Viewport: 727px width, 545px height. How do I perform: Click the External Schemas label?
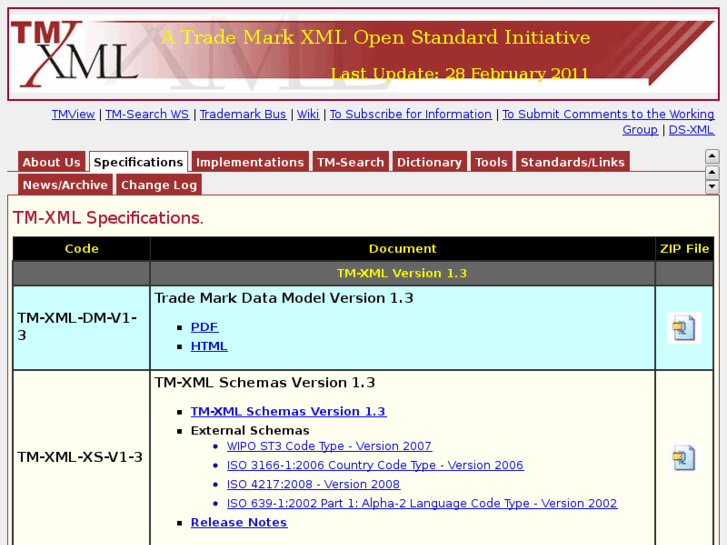(250, 430)
